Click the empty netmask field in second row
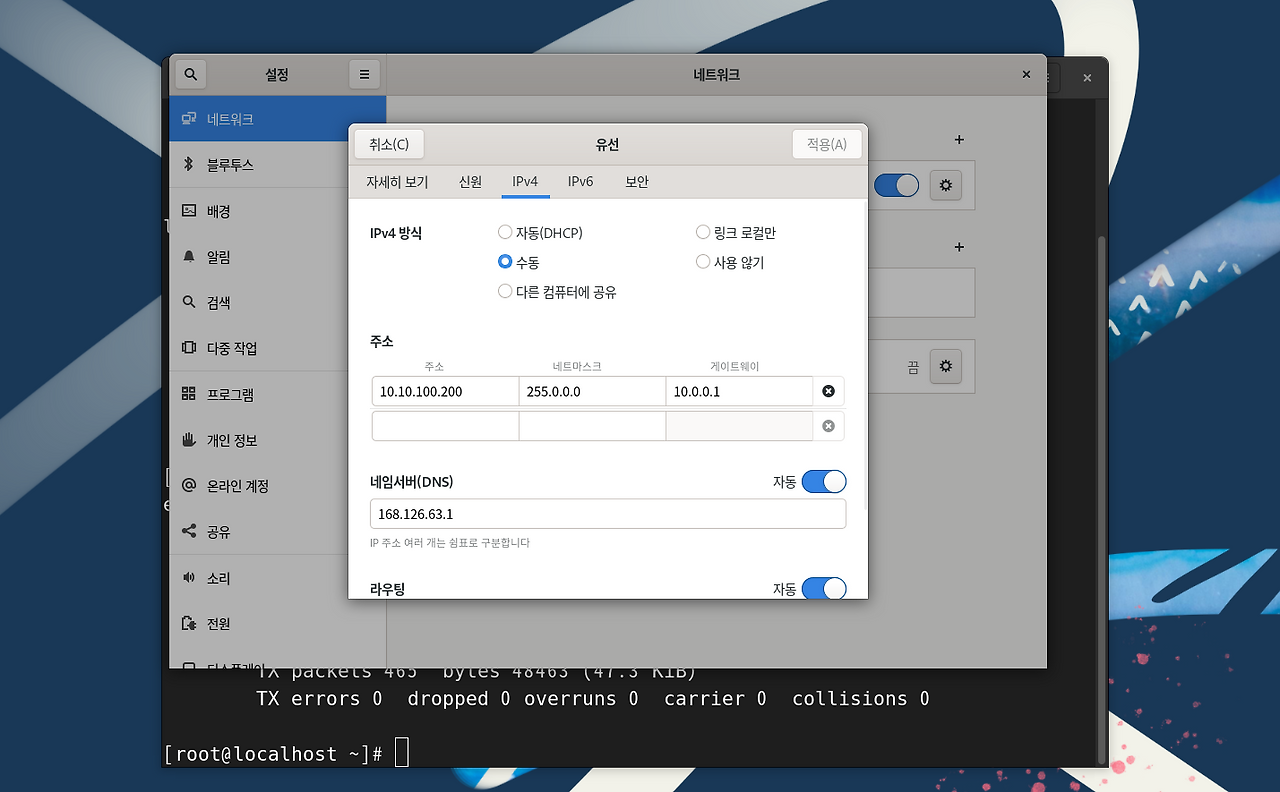Screen dimensions: 1280x792 pyautogui.click(x=592, y=426)
